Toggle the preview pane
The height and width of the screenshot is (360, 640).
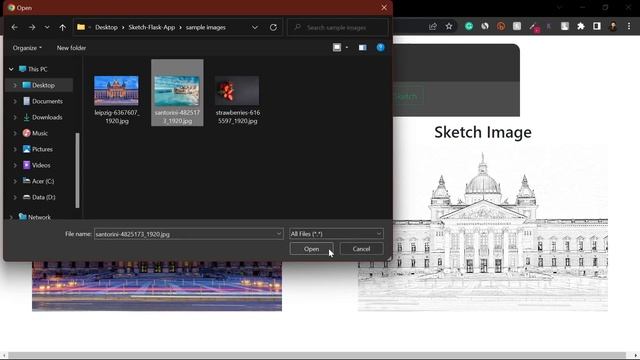click(362, 47)
